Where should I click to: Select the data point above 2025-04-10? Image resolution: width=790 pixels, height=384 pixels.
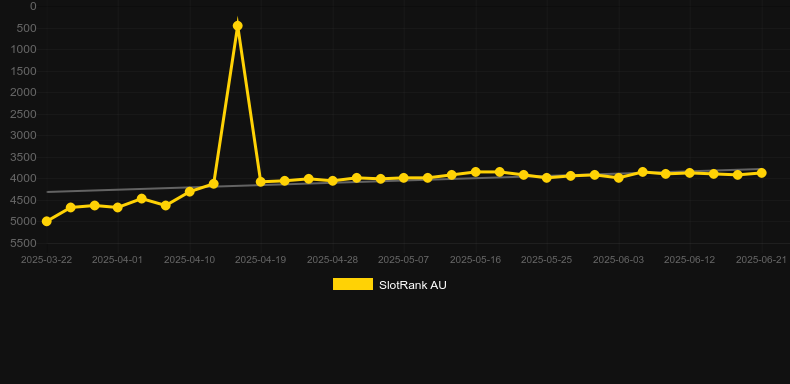[x=189, y=191]
